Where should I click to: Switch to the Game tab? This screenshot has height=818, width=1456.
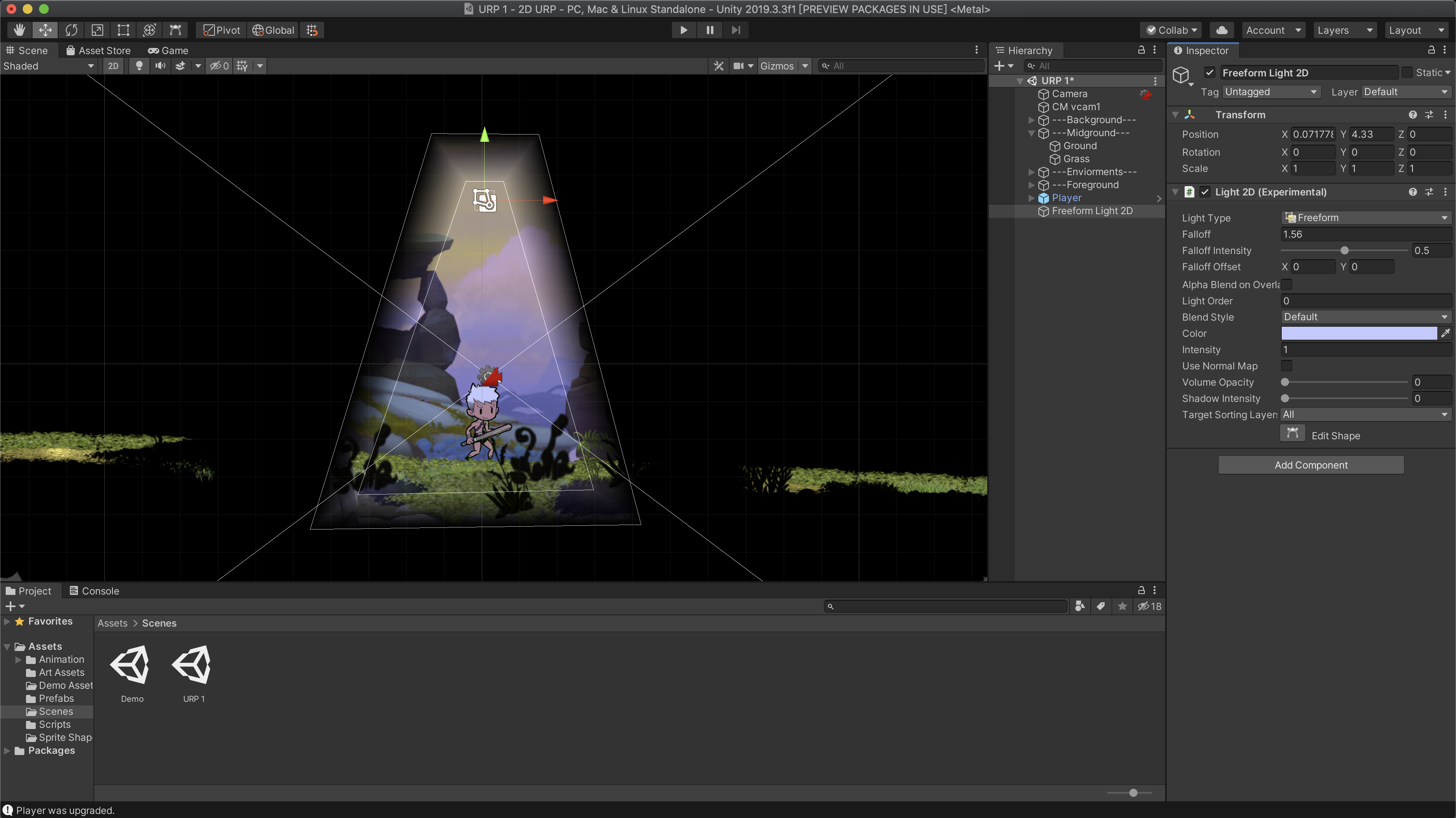pyautogui.click(x=168, y=50)
